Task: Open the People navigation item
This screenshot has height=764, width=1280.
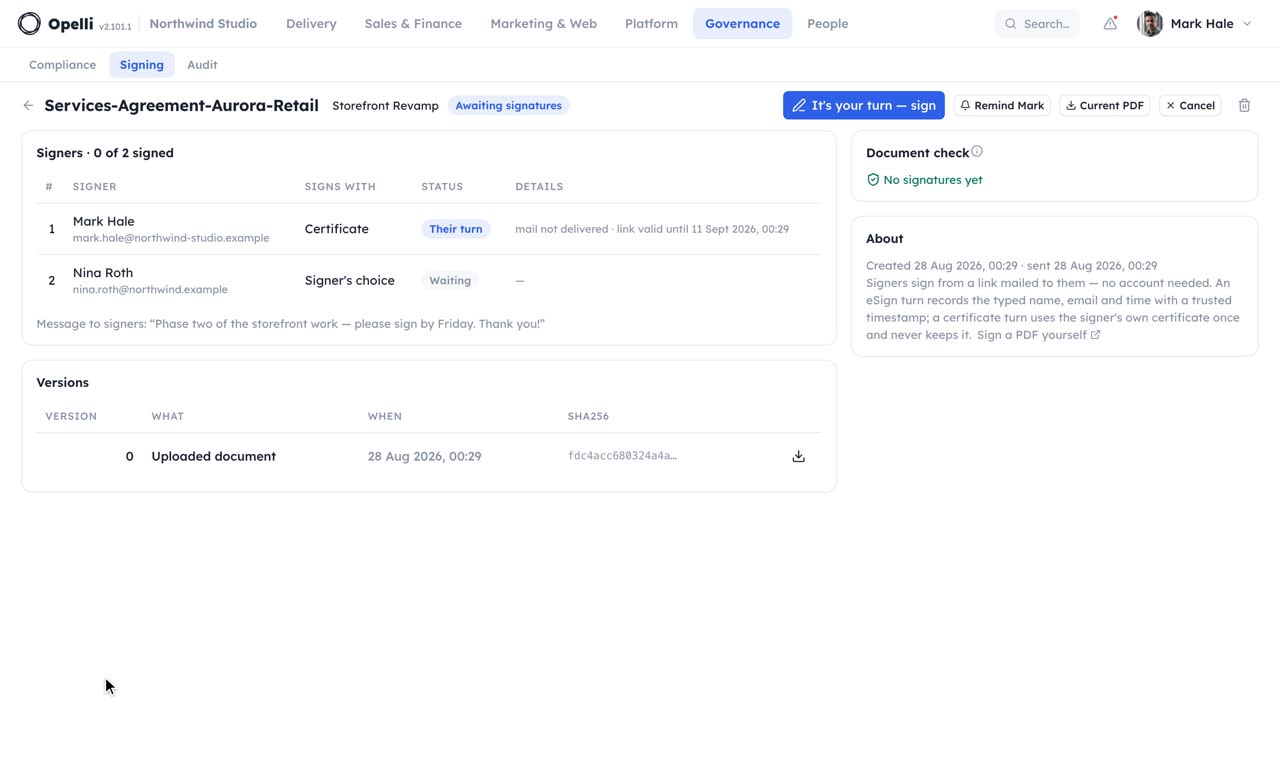Action: [x=827, y=23]
